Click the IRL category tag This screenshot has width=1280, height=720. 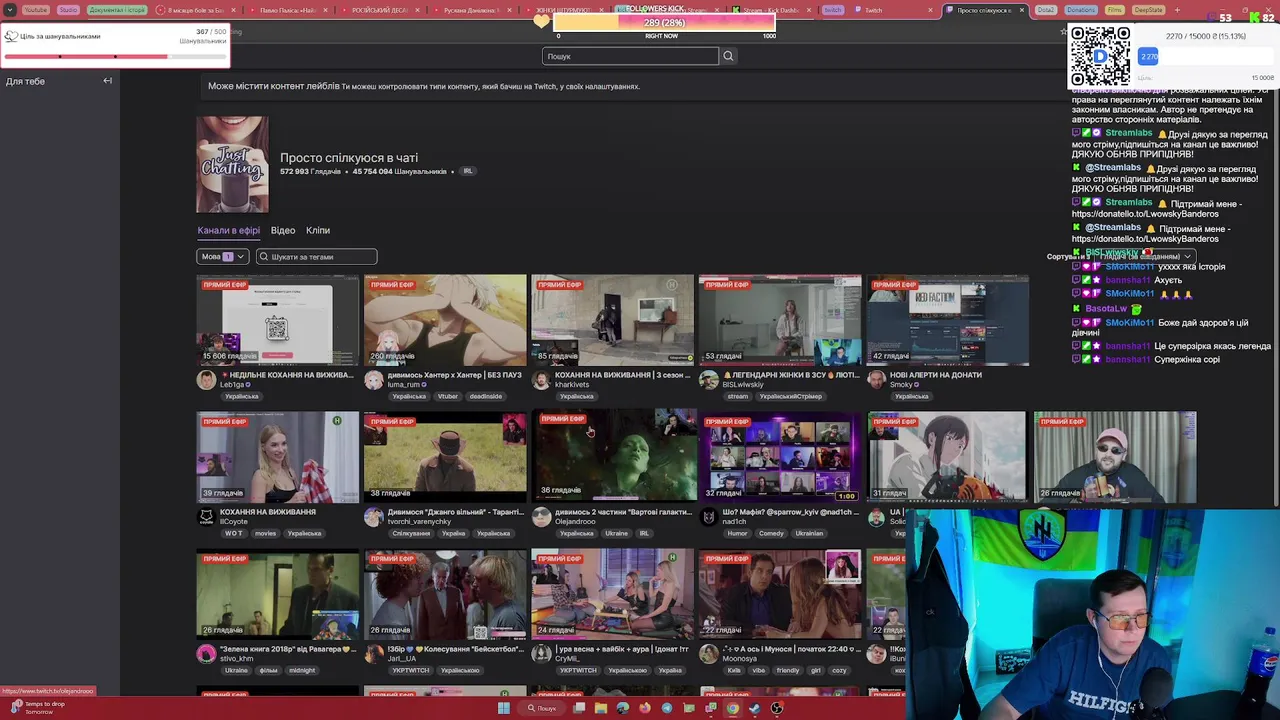point(467,171)
